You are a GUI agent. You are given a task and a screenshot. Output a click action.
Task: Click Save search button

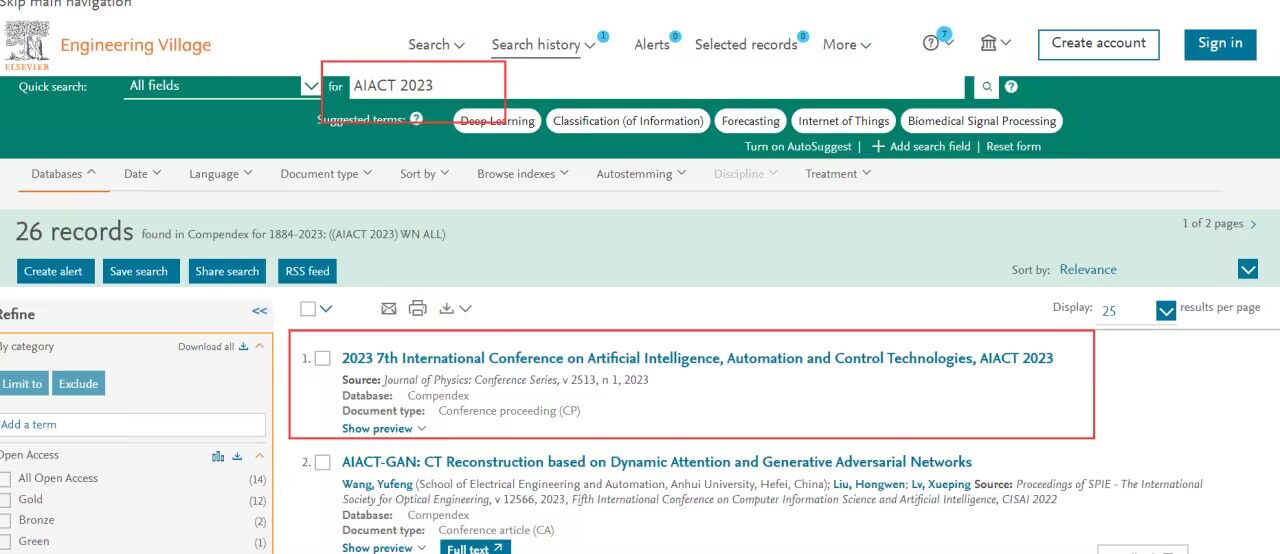click(141, 271)
